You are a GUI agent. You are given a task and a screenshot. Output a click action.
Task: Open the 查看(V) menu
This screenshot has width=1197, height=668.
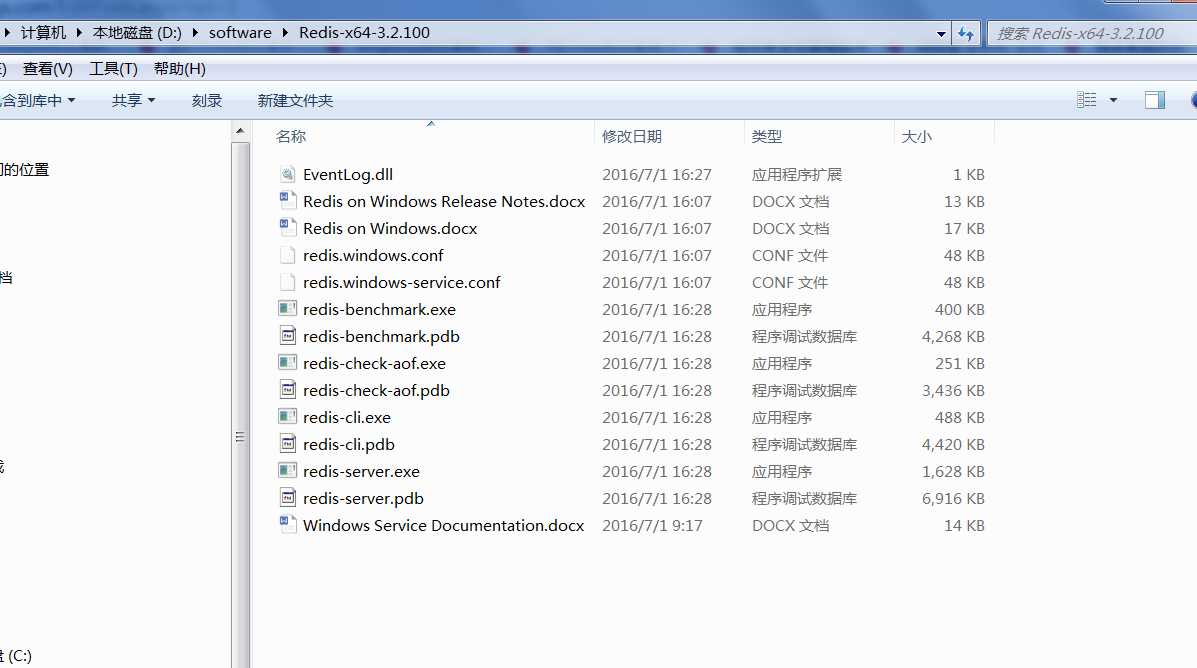pyautogui.click(x=47, y=69)
